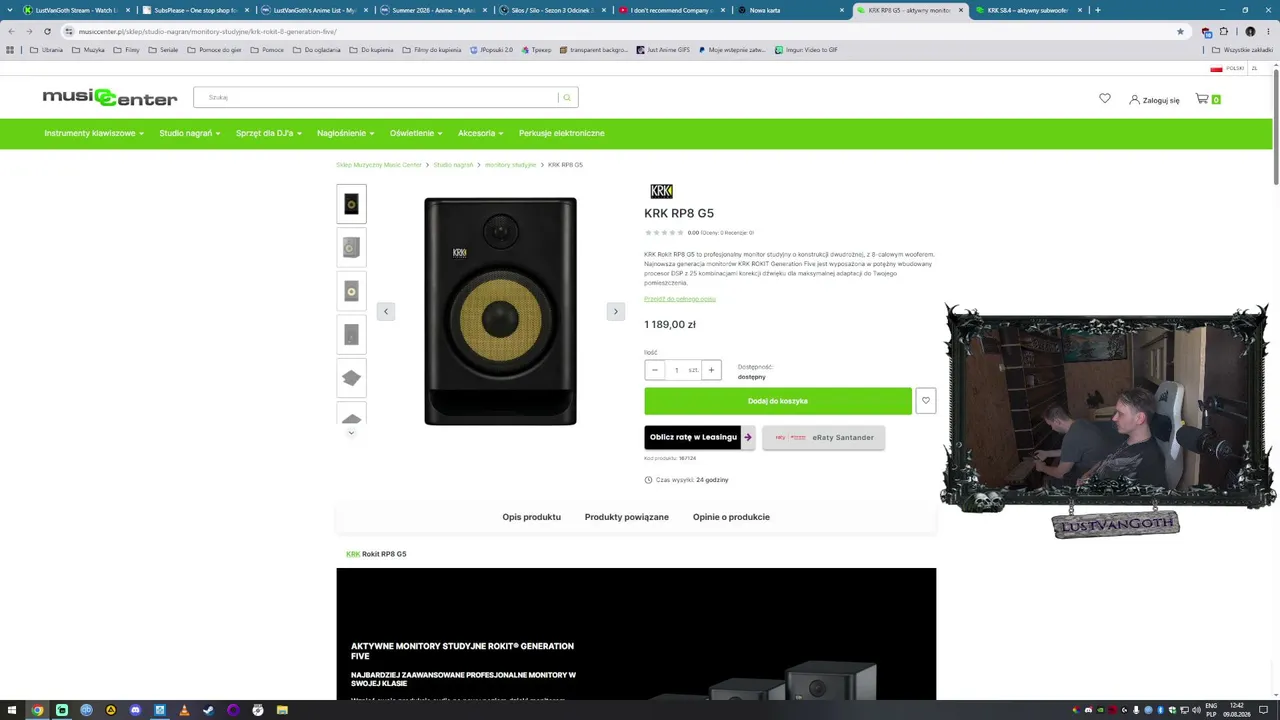Close the KRK RP8 G5 browser tab
The height and width of the screenshot is (720, 1280).
962,10
